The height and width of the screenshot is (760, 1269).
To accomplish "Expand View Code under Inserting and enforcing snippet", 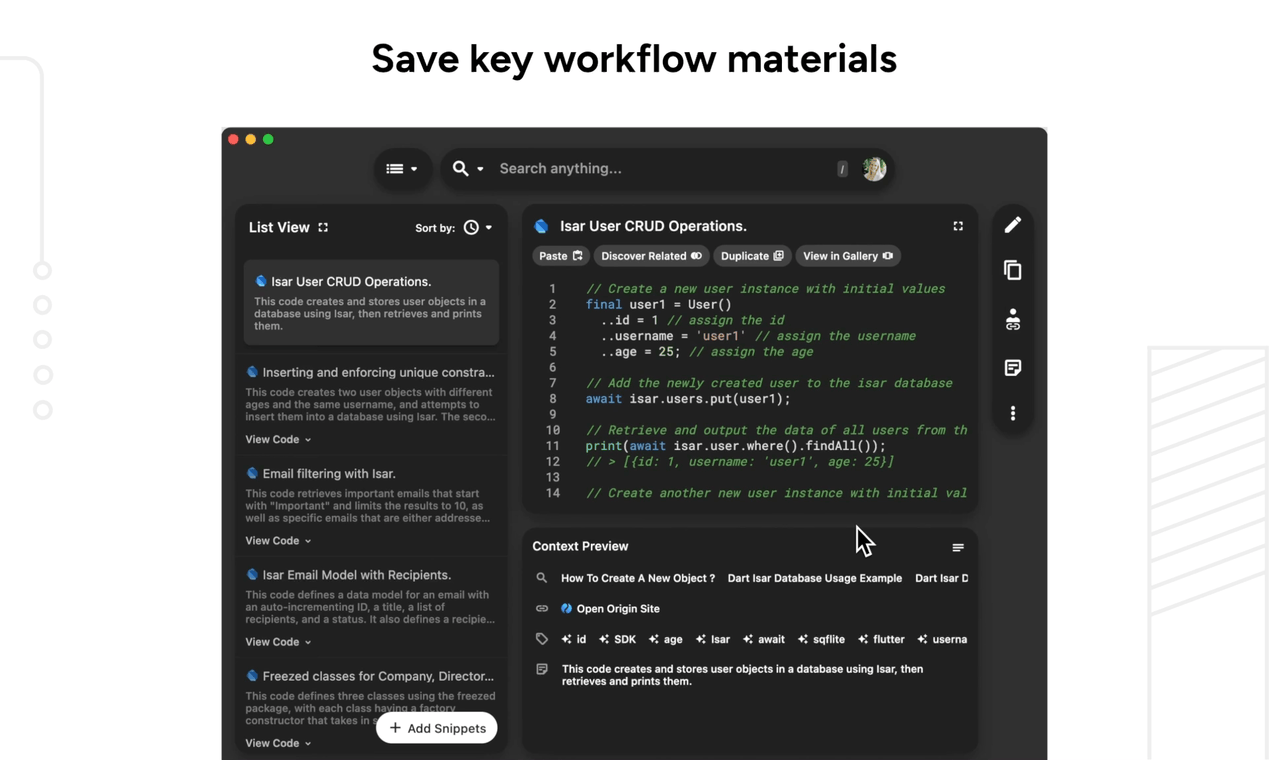I will pyautogui.click(x=278, y=440).
